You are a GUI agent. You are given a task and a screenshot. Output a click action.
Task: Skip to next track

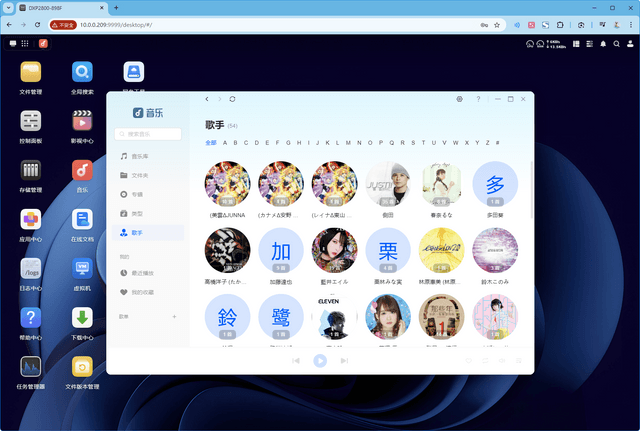[344, 361]
